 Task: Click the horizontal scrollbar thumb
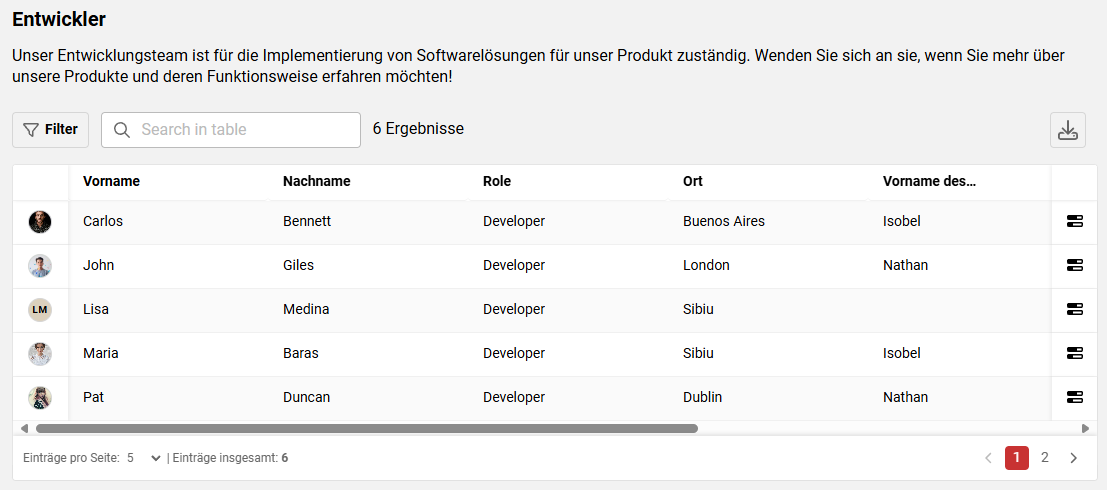[x=366, y=428]
